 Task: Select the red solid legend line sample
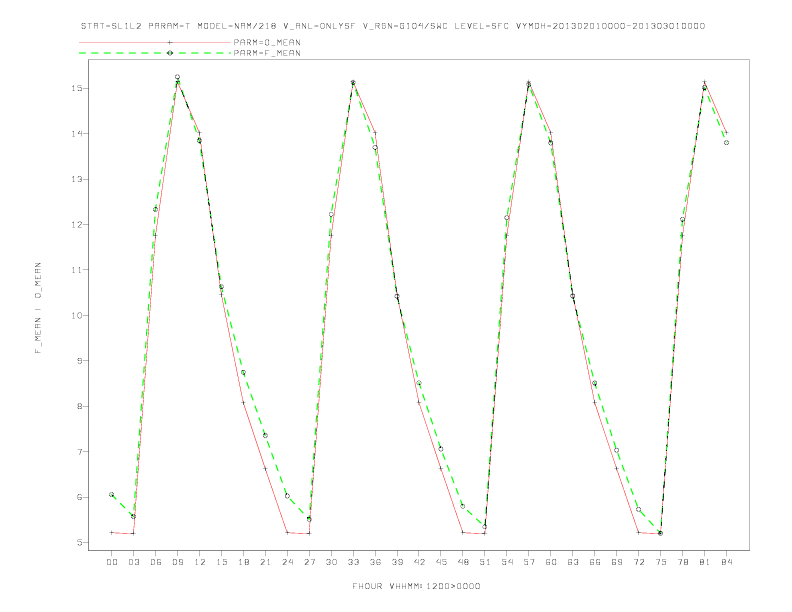[x=155, y=42]
